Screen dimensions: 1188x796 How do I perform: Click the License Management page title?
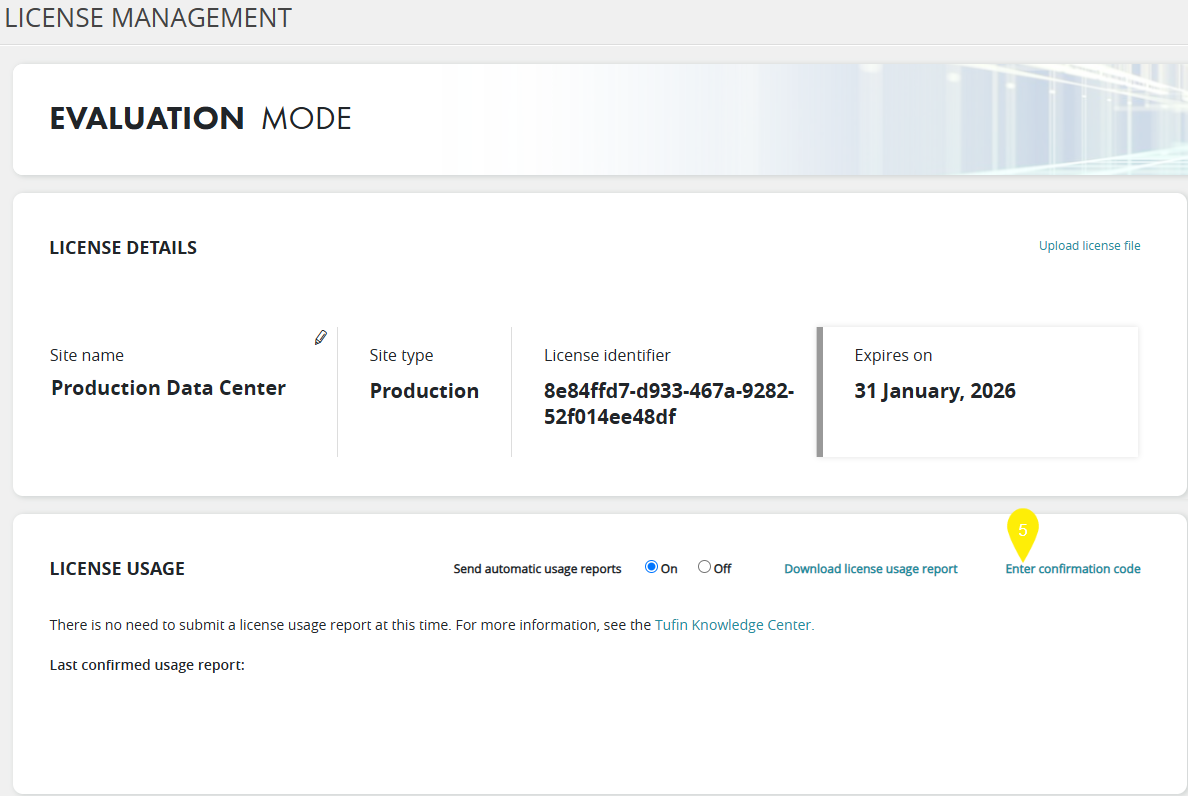(x=148, y=18)
